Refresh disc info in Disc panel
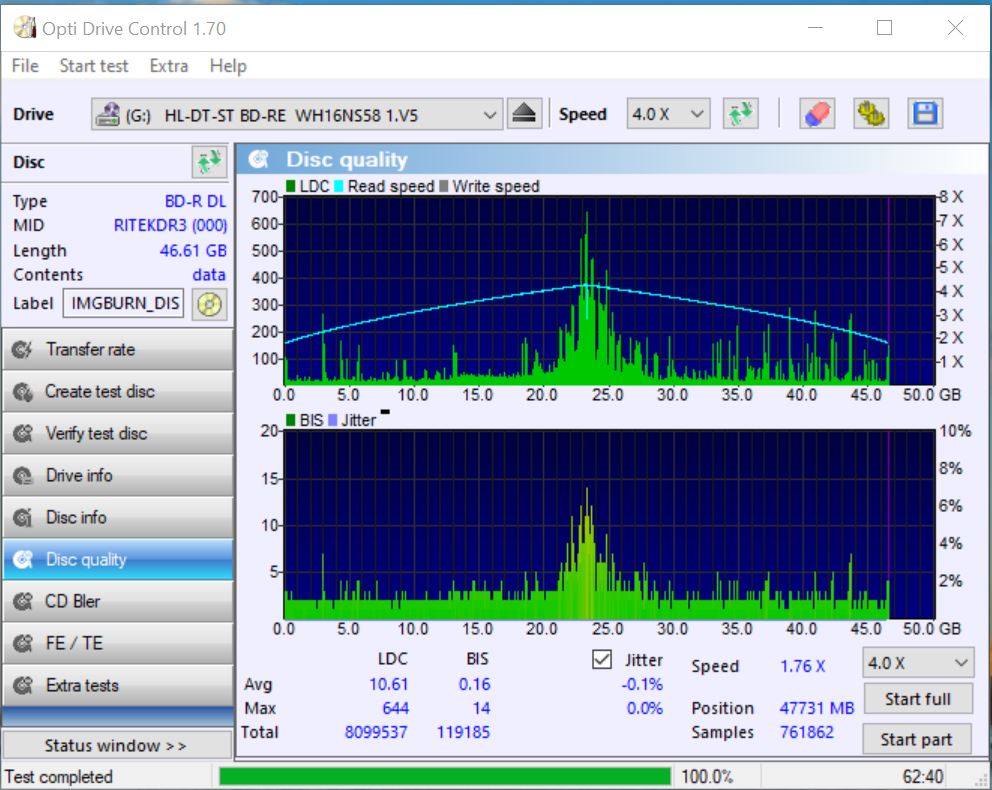992x790 pixels. click(x=208, y=162)
